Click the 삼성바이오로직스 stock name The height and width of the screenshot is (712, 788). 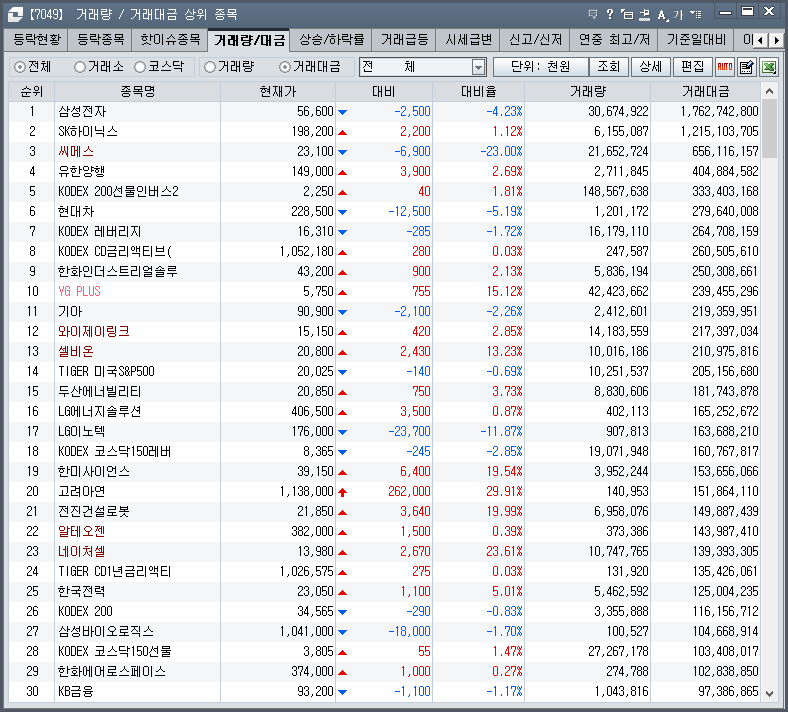tap(106, 632)
